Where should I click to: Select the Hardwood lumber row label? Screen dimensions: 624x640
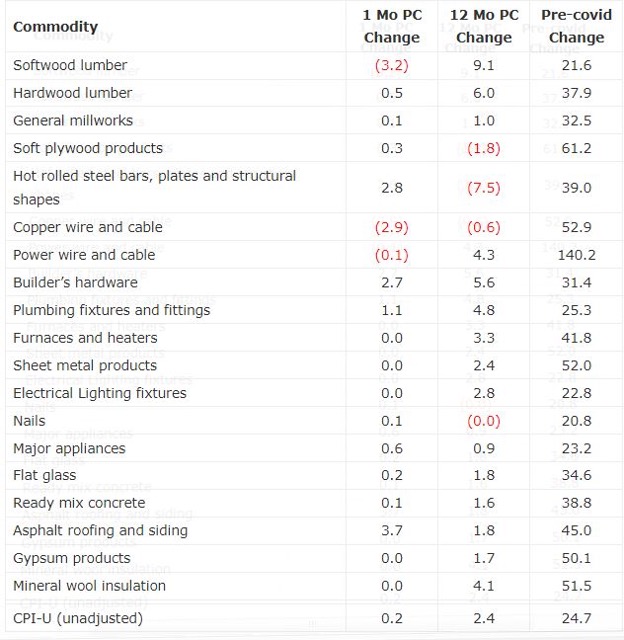coord(72,93)
